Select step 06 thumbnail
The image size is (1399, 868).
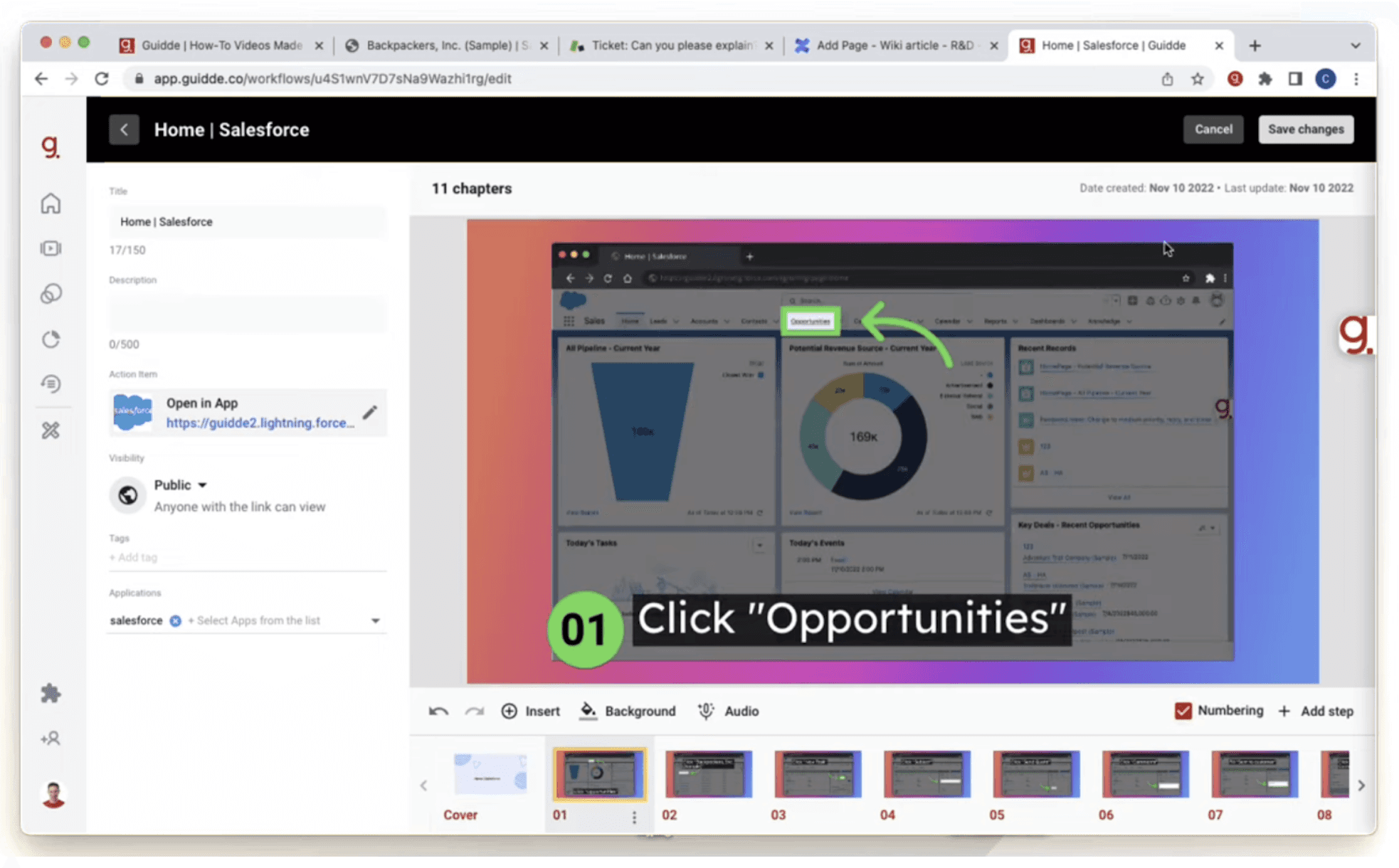(1146, 774)
